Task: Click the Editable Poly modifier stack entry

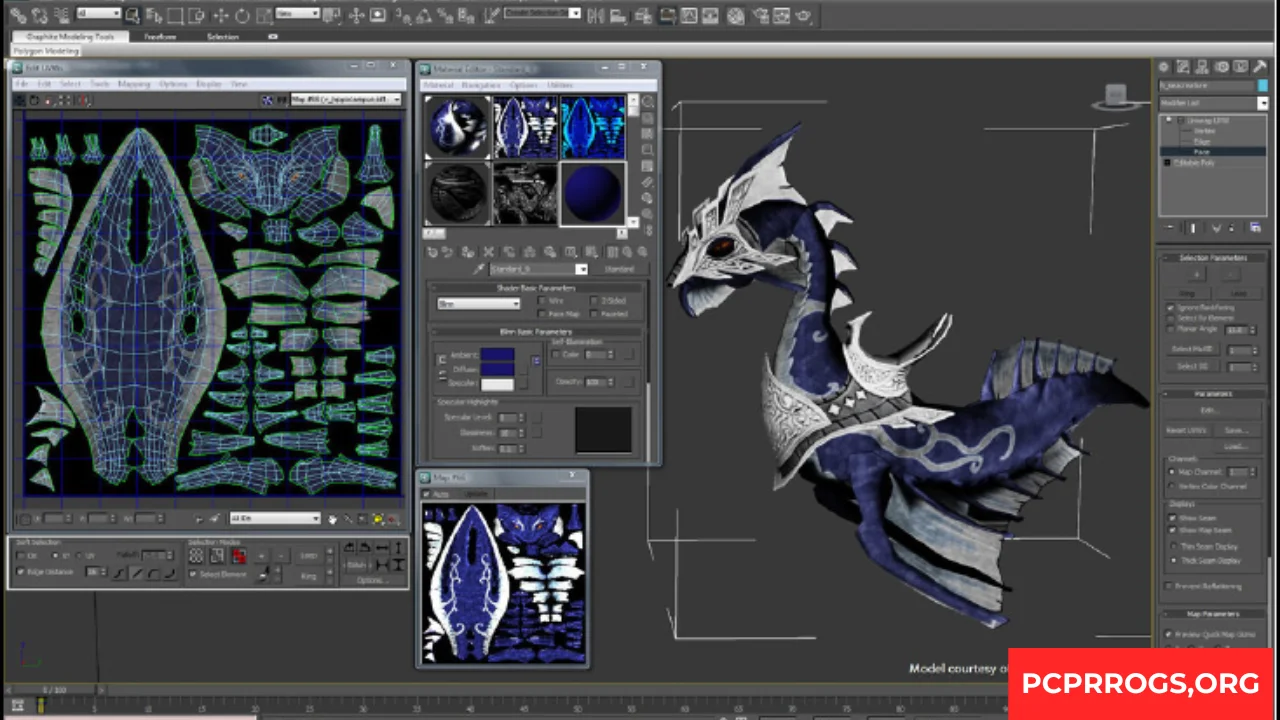Action: pos(1196,162)
